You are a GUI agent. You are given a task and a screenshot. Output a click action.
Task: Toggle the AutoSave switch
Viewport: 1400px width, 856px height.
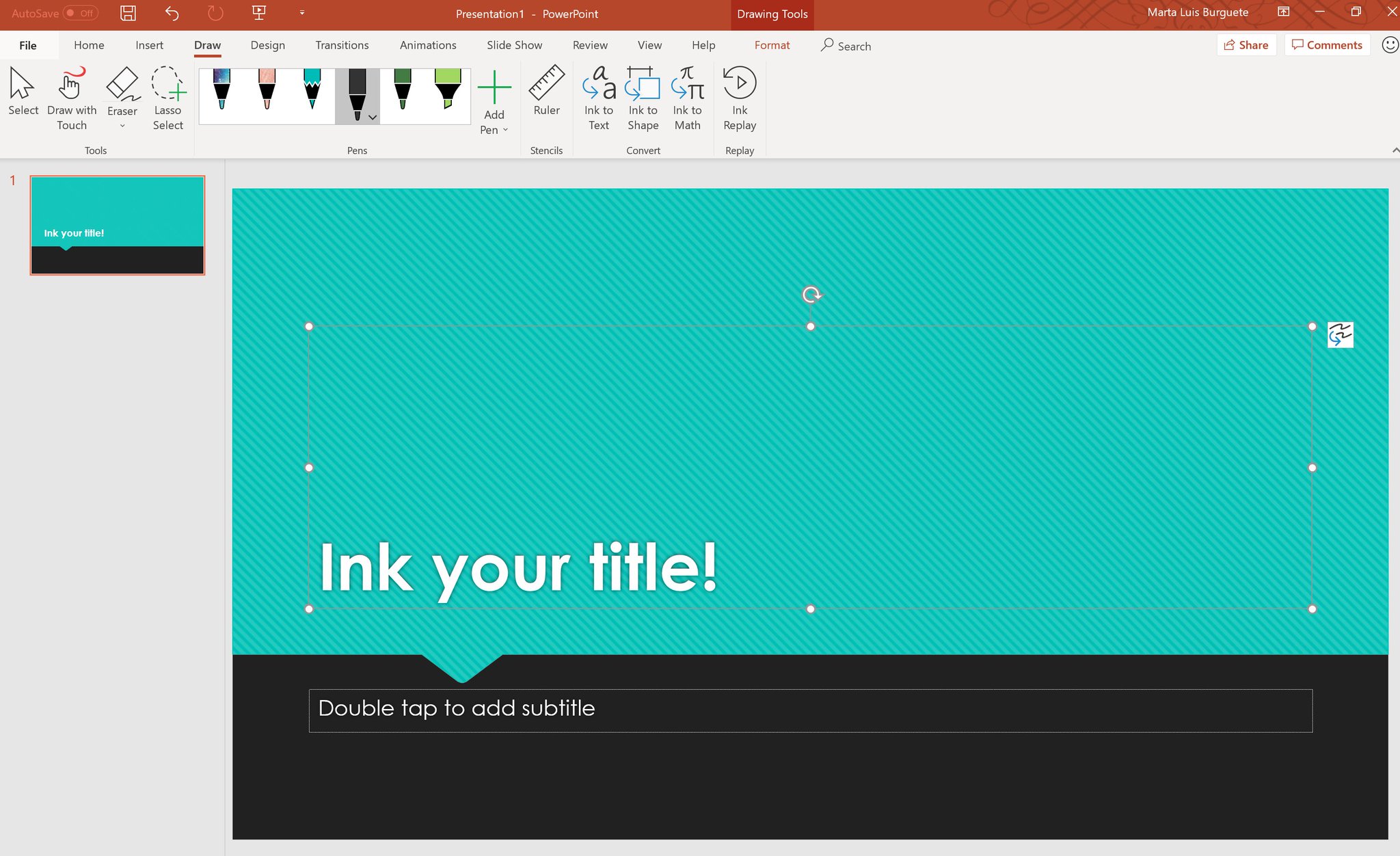[80, 13]
